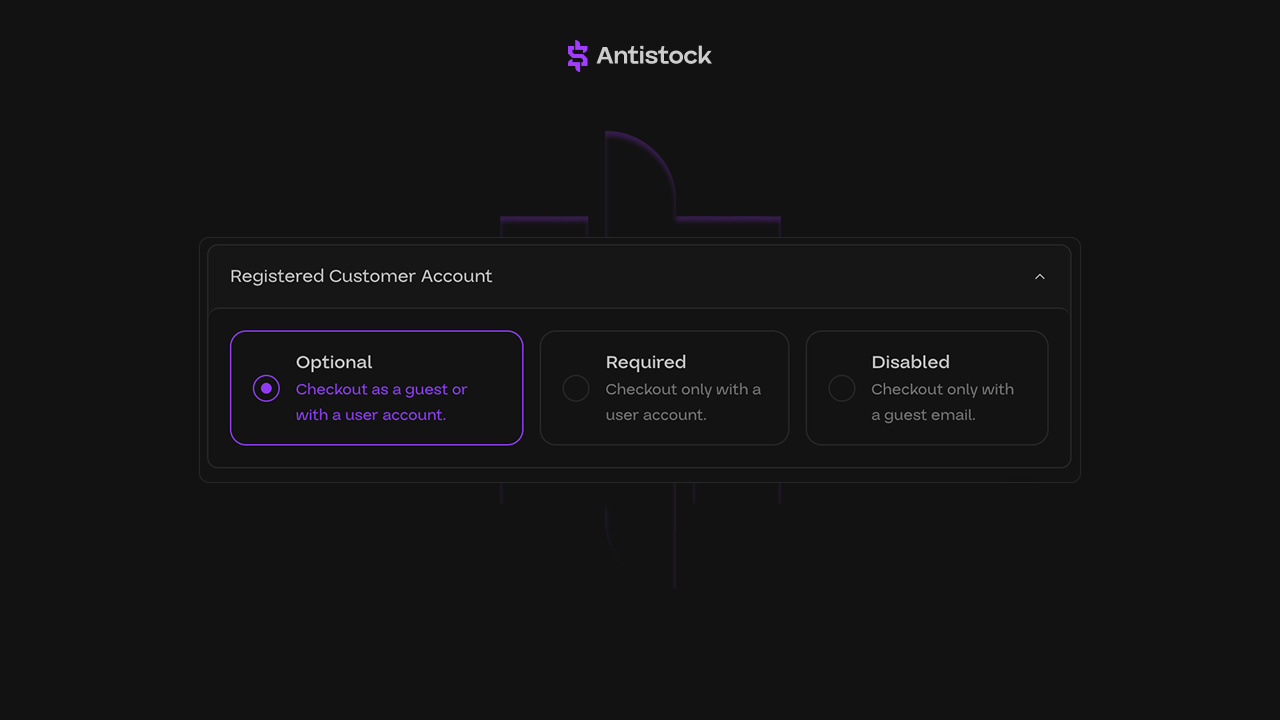Collapse the Registered Customer Account section chevron
Screen dimensions: 1280x720
(1039, 277)
